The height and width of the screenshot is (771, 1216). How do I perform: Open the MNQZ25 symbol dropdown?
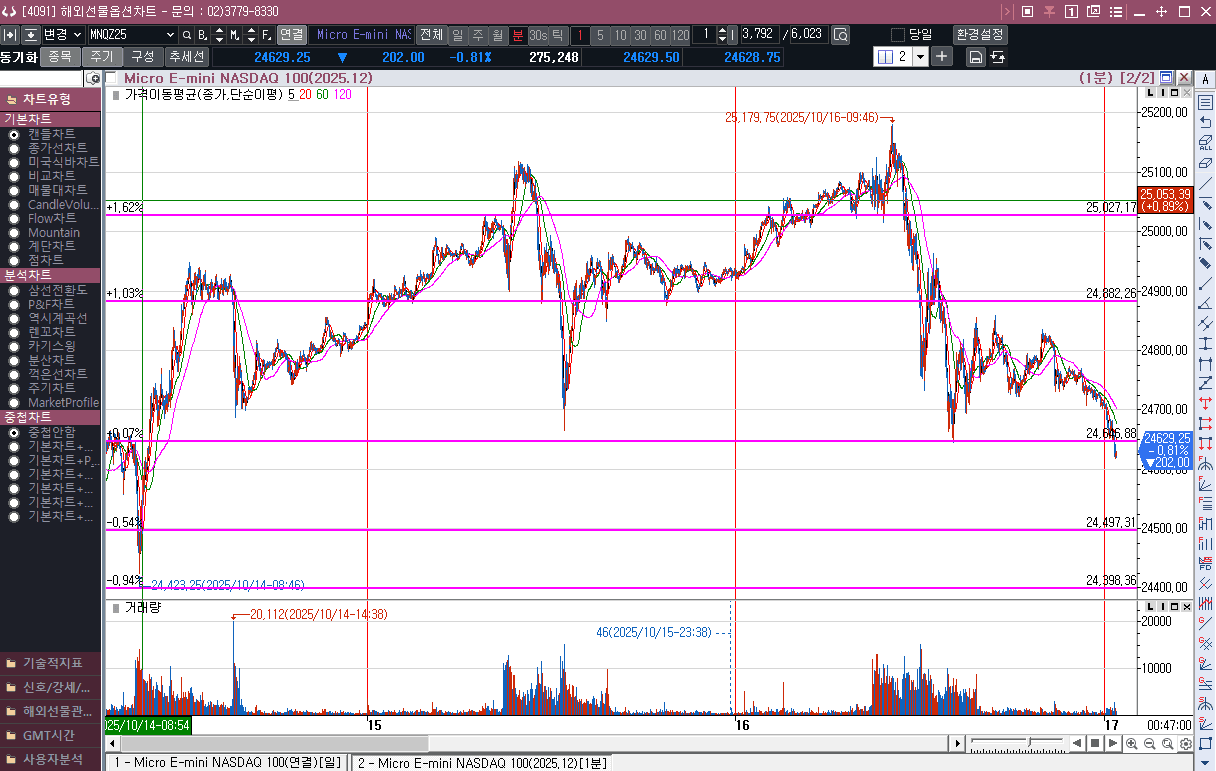coord(169,35)
